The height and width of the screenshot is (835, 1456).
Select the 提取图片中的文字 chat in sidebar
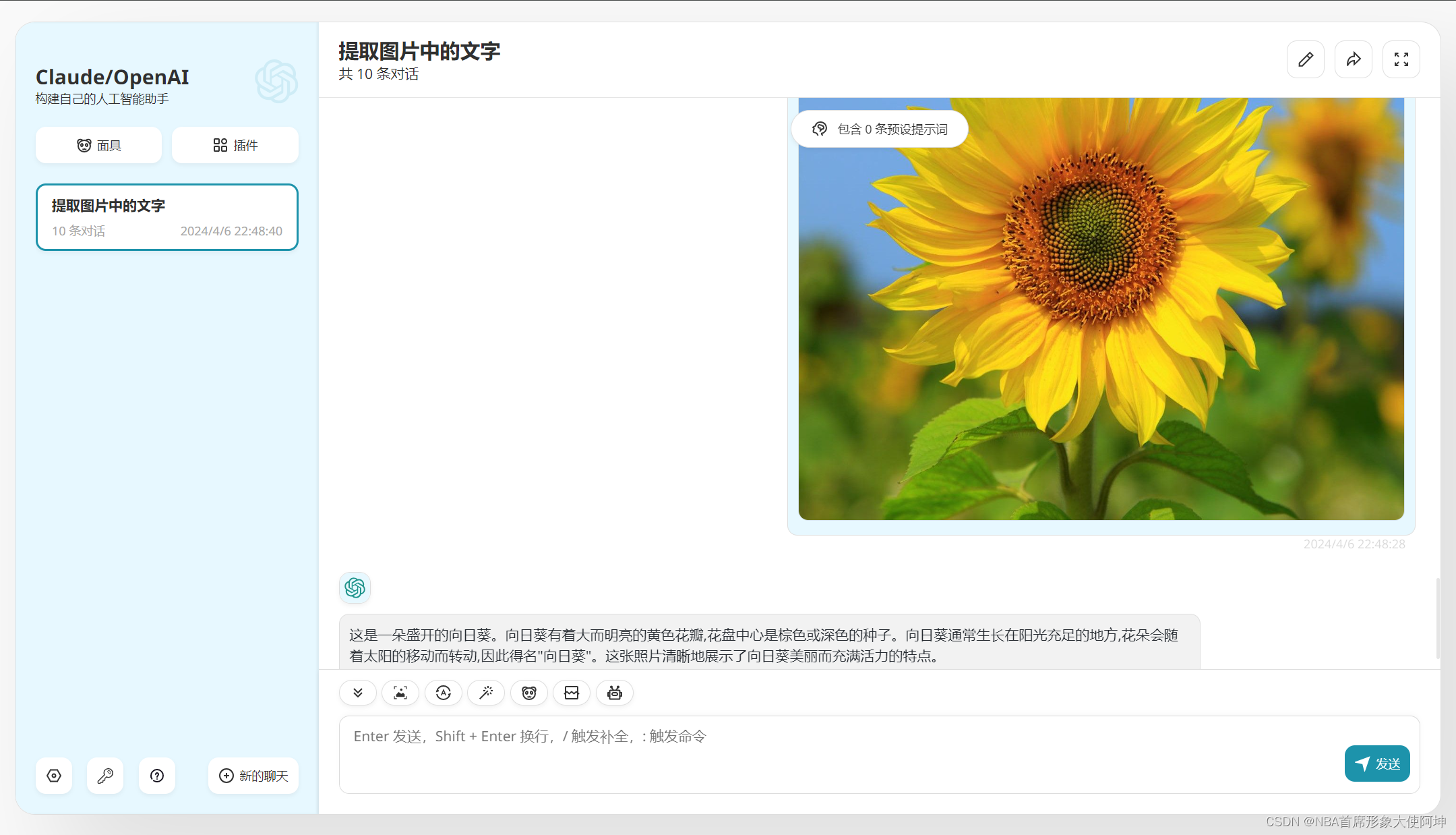tap(167, 217)
